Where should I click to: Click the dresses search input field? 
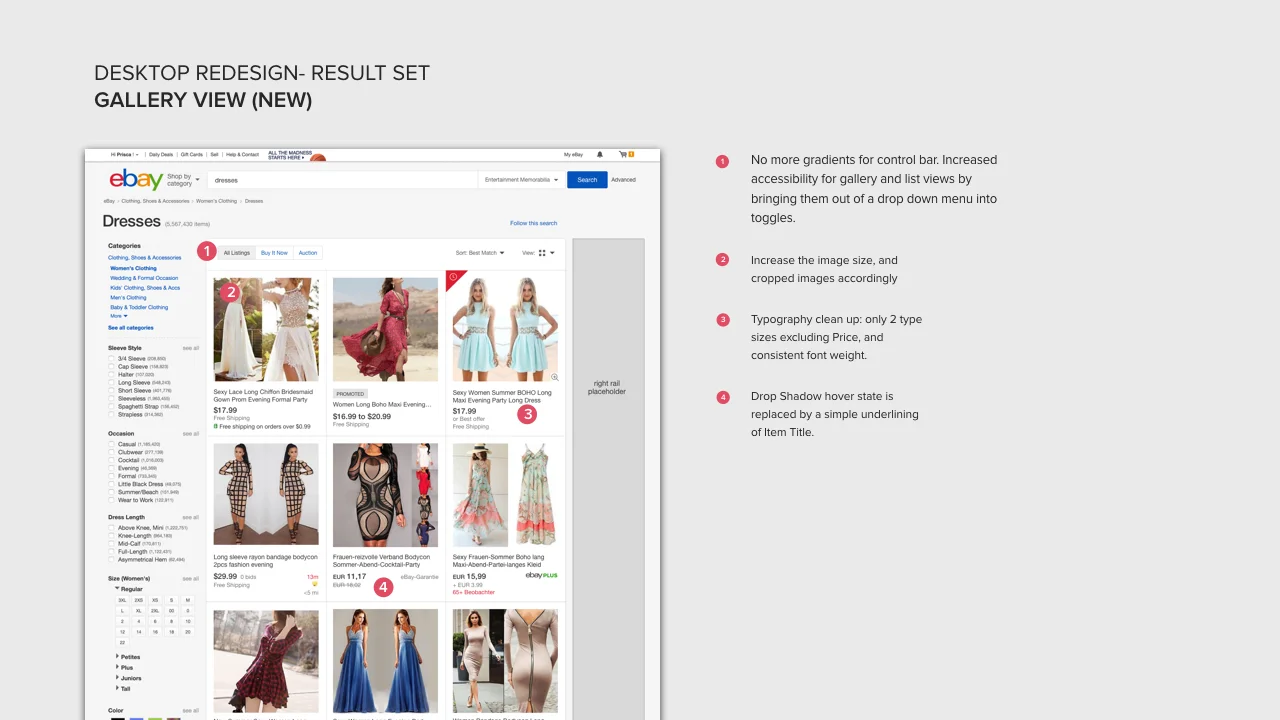coord(342,180)
